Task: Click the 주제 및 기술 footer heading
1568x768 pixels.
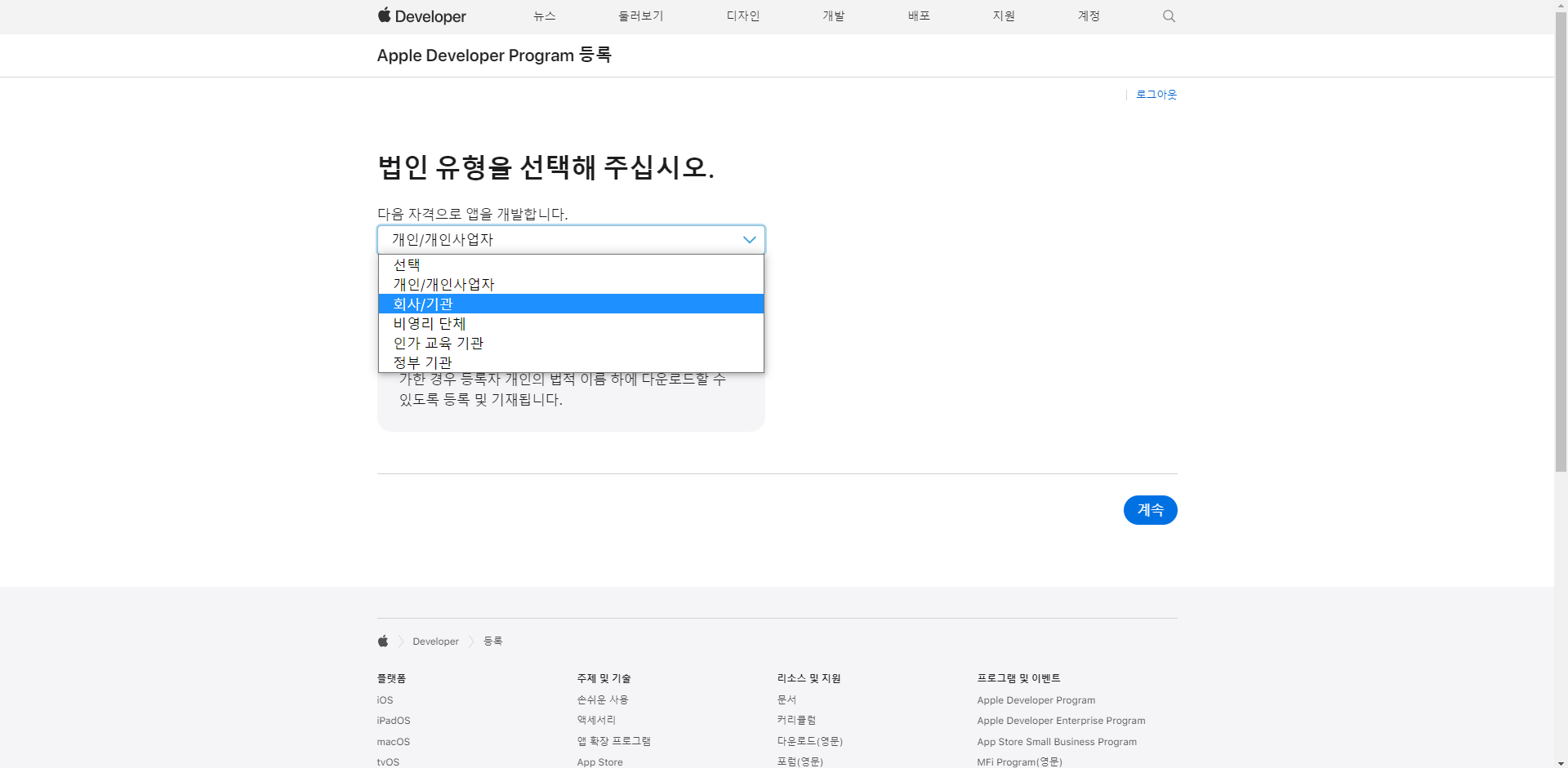Action: pyautogui.click(x=604, y=678)
